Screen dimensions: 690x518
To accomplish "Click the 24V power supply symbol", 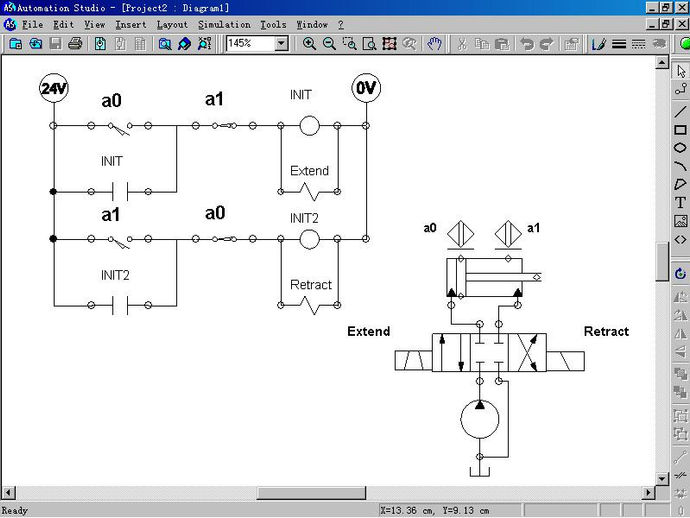I will (x=54, y=88).
